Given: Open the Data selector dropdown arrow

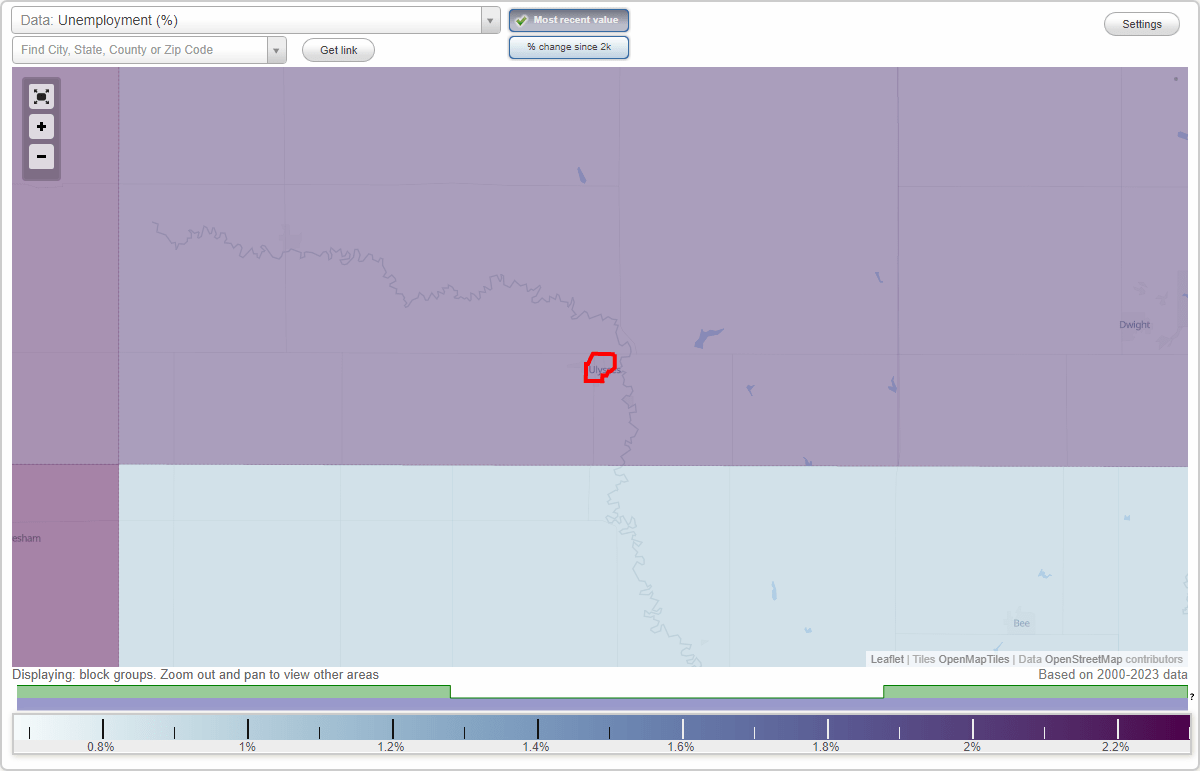Looking at the screenshot, I should click(489, 19).
